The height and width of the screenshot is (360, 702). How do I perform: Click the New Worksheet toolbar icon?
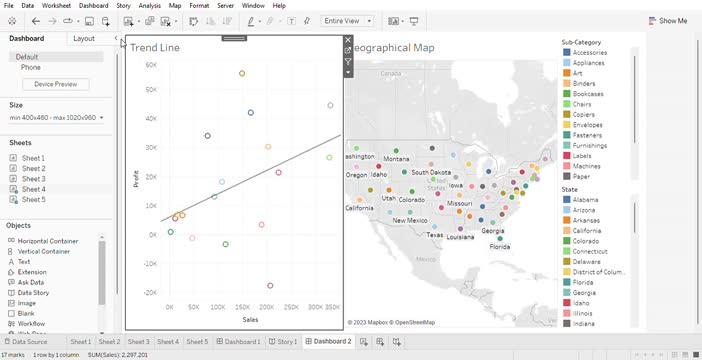[128, 21]
